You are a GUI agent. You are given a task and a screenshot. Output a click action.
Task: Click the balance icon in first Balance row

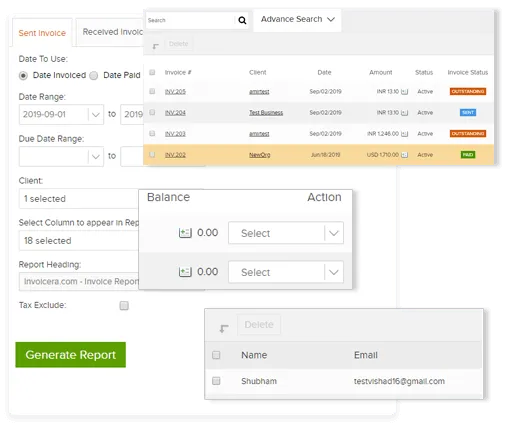(x=185, y=232)
